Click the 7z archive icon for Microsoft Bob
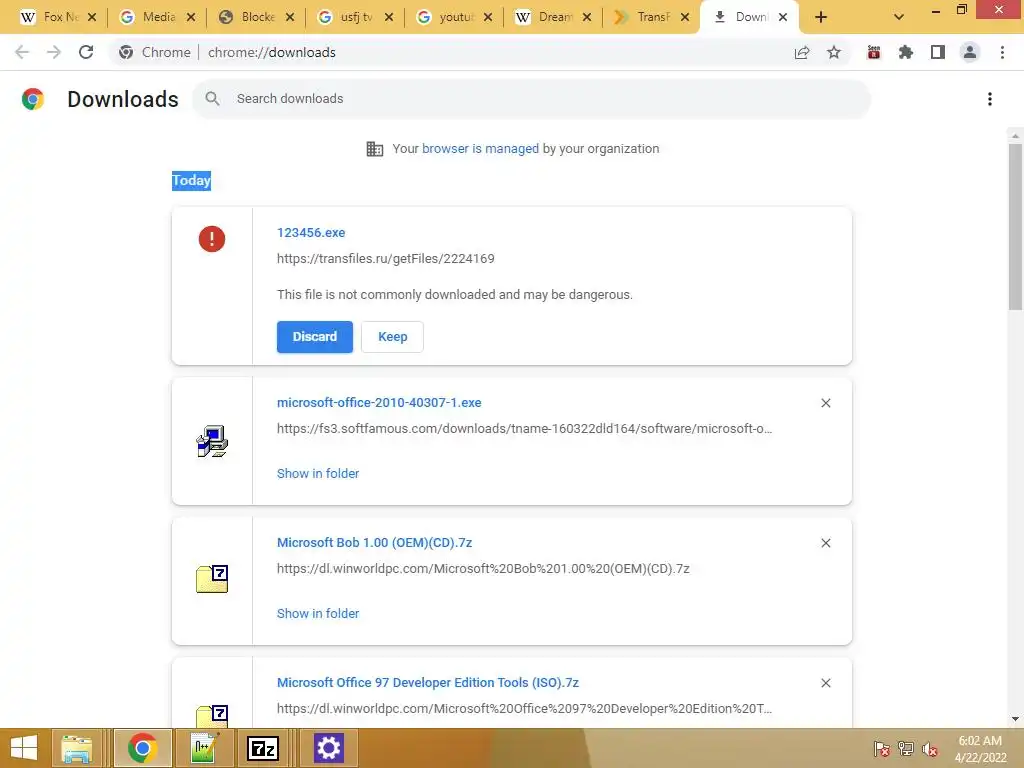Viewport: 1024px width, 768px height. (212, 579)
